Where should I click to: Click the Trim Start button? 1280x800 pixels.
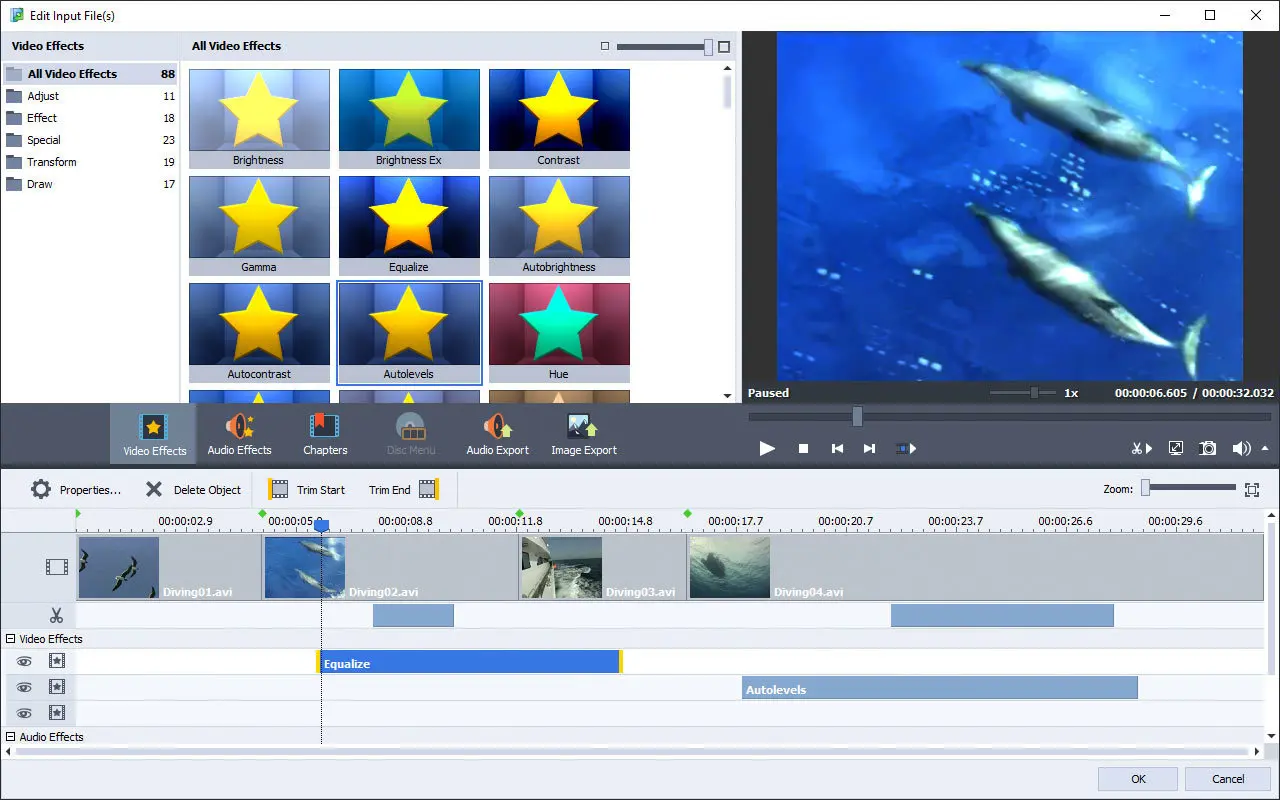click(307, 490)
